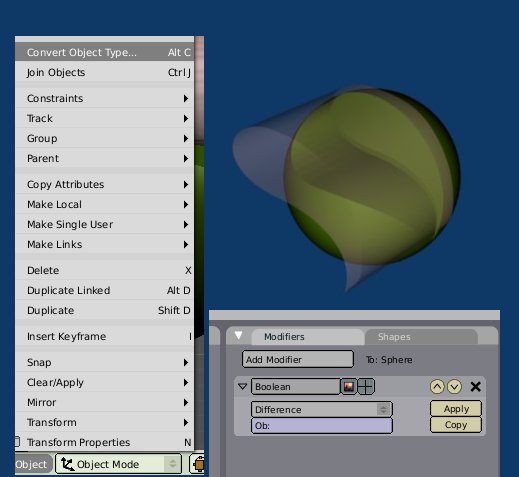The width and height of the screenshot is (519, 477).
Task: Select Duplicate Linked menu entry
Action: click(x=105, y=290)
